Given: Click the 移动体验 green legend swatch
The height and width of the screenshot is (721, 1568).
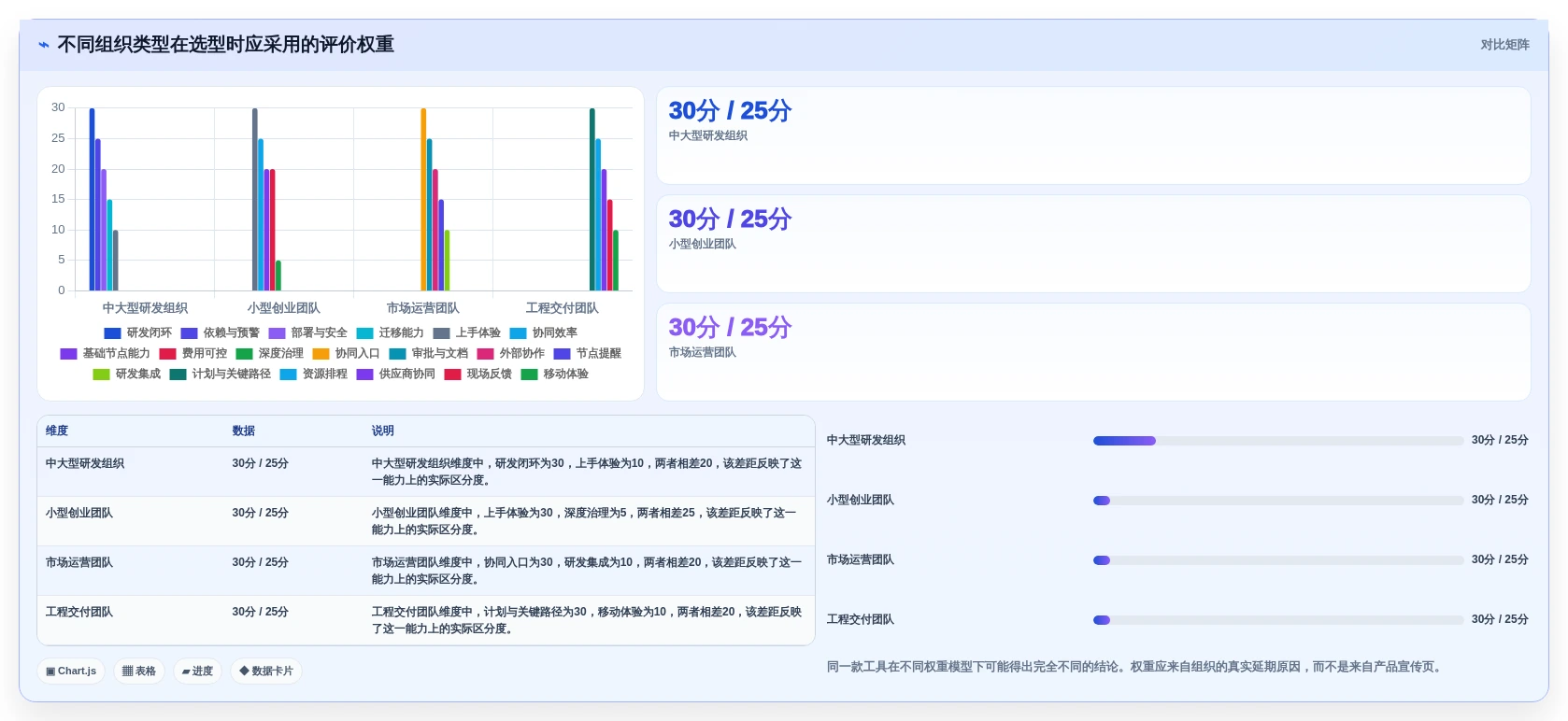Looking at the screenshot, I should coord(529,374).
